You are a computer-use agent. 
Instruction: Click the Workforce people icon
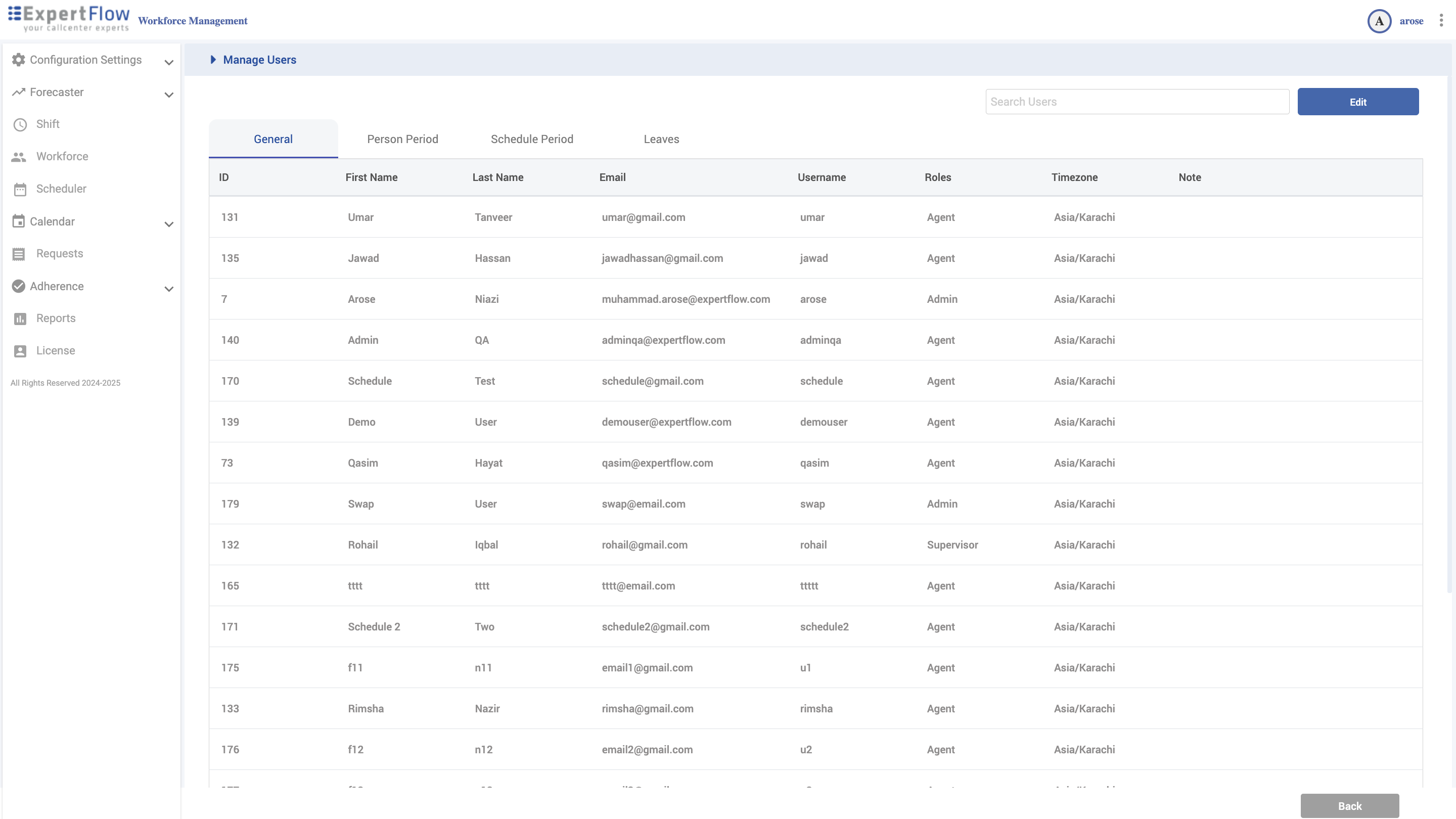coord(19,157)
